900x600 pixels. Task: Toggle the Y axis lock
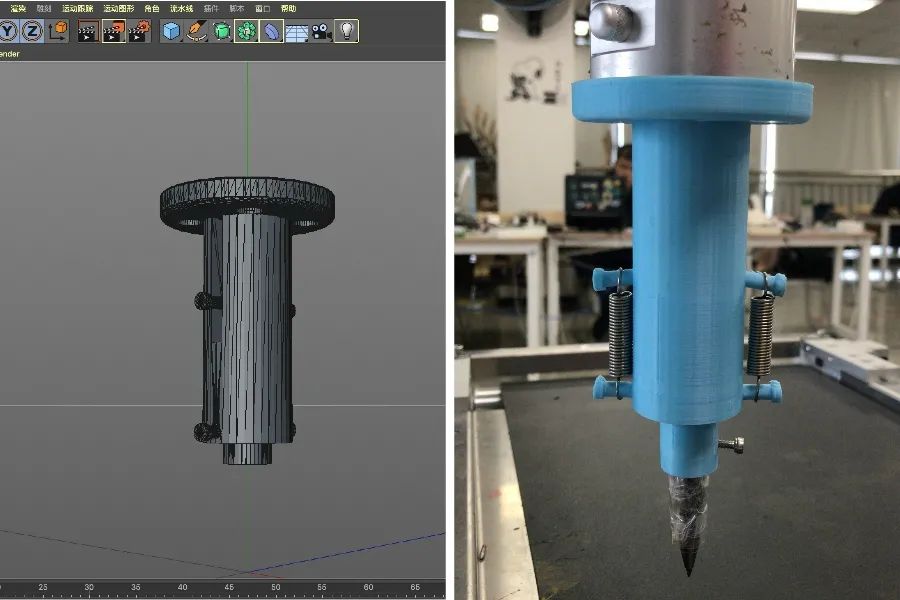click(9, 31)
